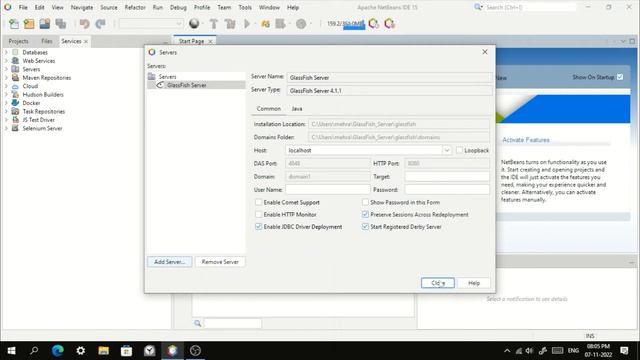The height and width of the screenshot is (360, 640).
Task: Expand the Servers node in Services panel
Action: (x=6, y=69)
